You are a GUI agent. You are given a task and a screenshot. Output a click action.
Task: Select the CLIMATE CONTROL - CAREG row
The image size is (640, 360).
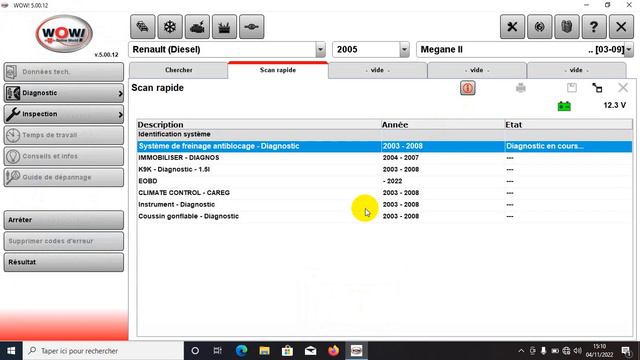click(384, 193)
